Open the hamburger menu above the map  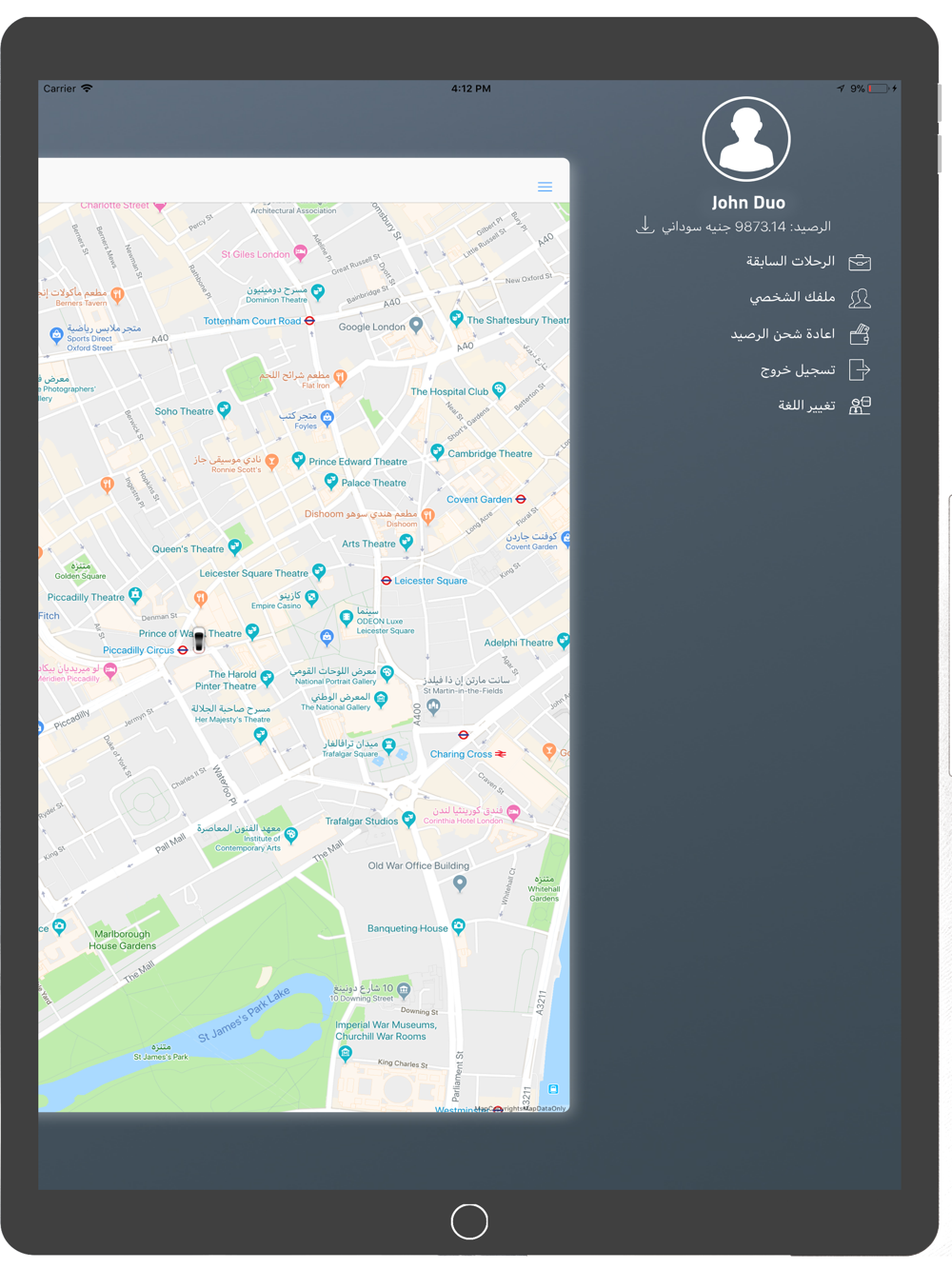tap(545, 187)
